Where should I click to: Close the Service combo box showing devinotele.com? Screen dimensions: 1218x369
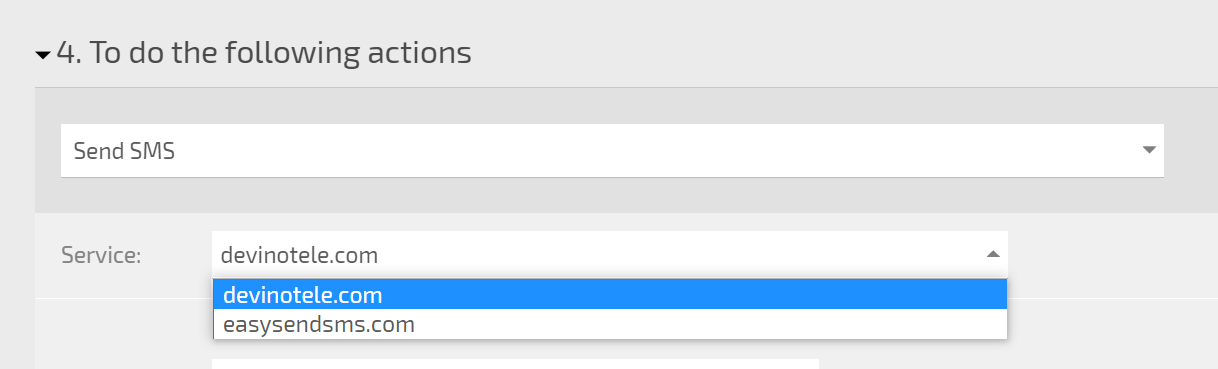pos(609,254)
